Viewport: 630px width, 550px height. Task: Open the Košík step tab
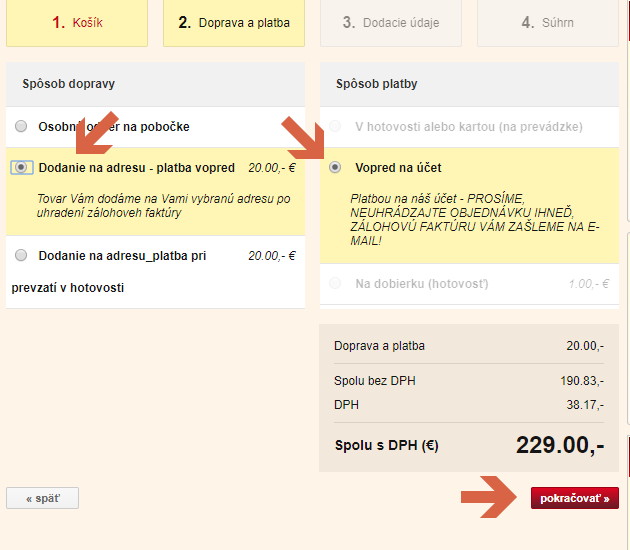(x=77, y=22)
